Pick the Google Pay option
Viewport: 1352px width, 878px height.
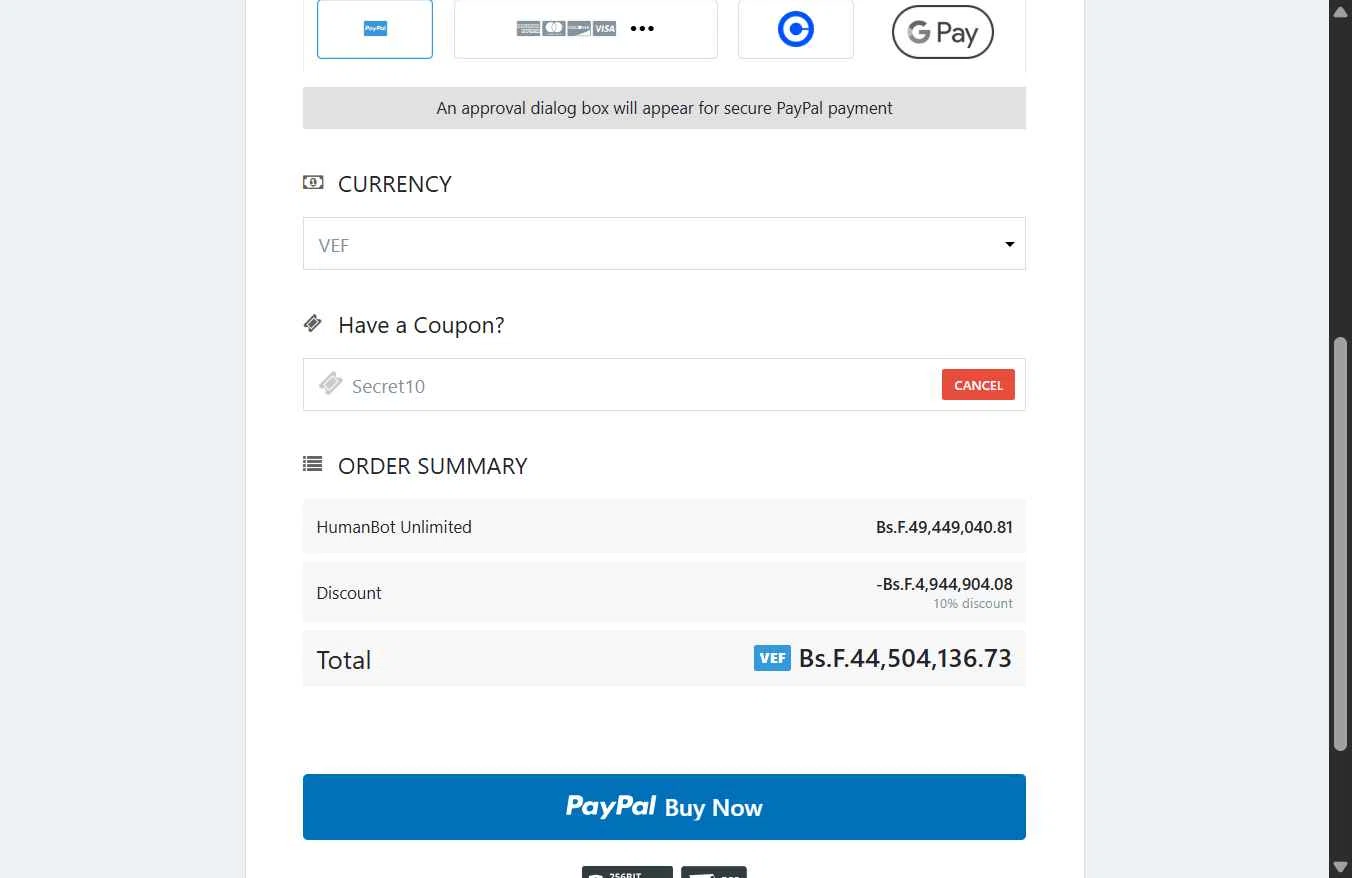(x=942, y=32)
